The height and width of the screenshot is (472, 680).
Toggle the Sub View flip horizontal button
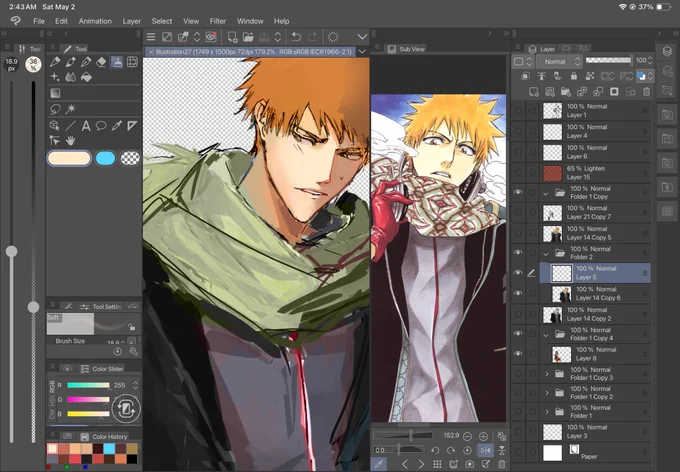[x=486, y=450]
